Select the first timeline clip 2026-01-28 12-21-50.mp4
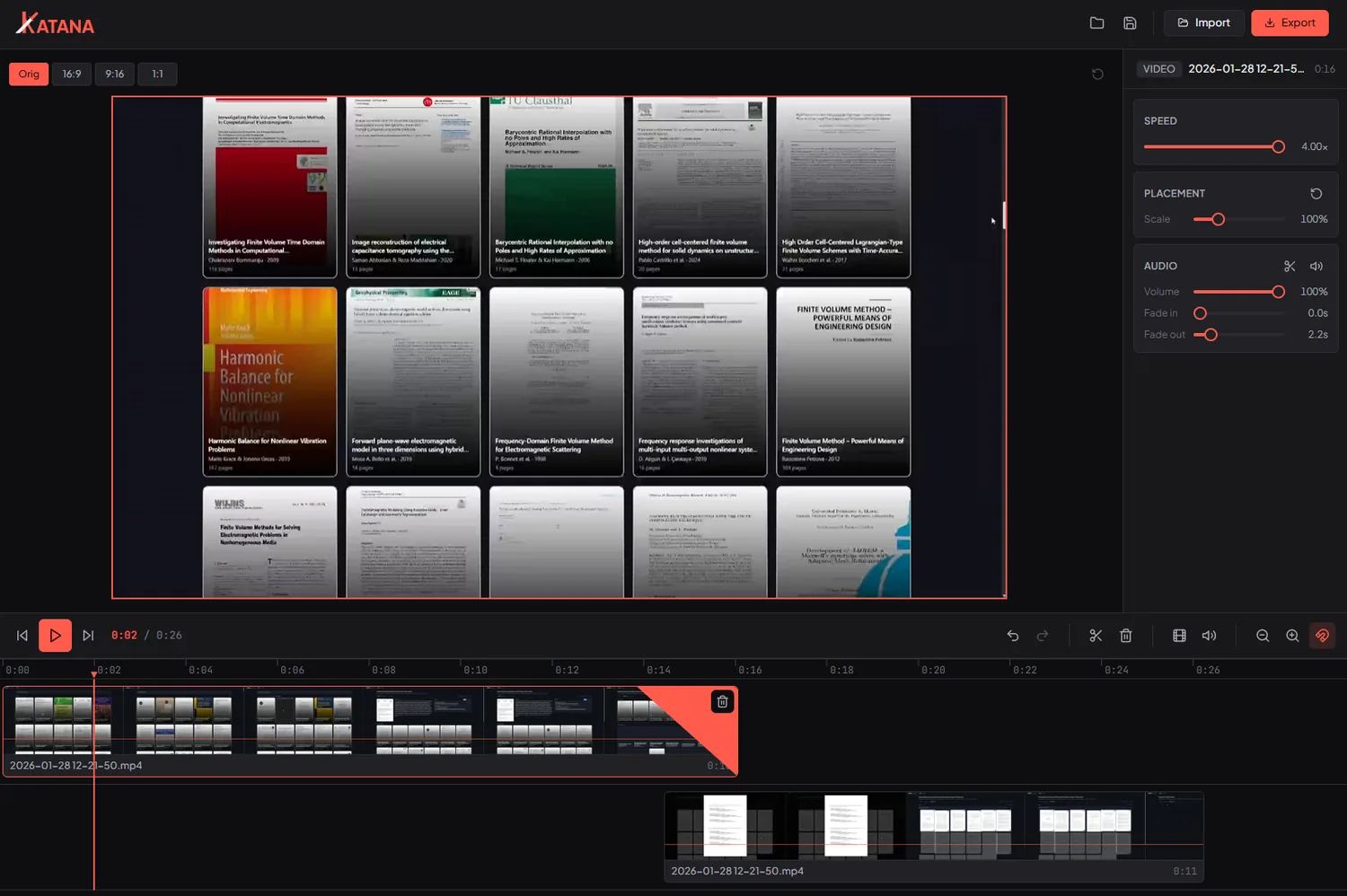The height and width of the screenshot is (896, 1347). [370, 732]
